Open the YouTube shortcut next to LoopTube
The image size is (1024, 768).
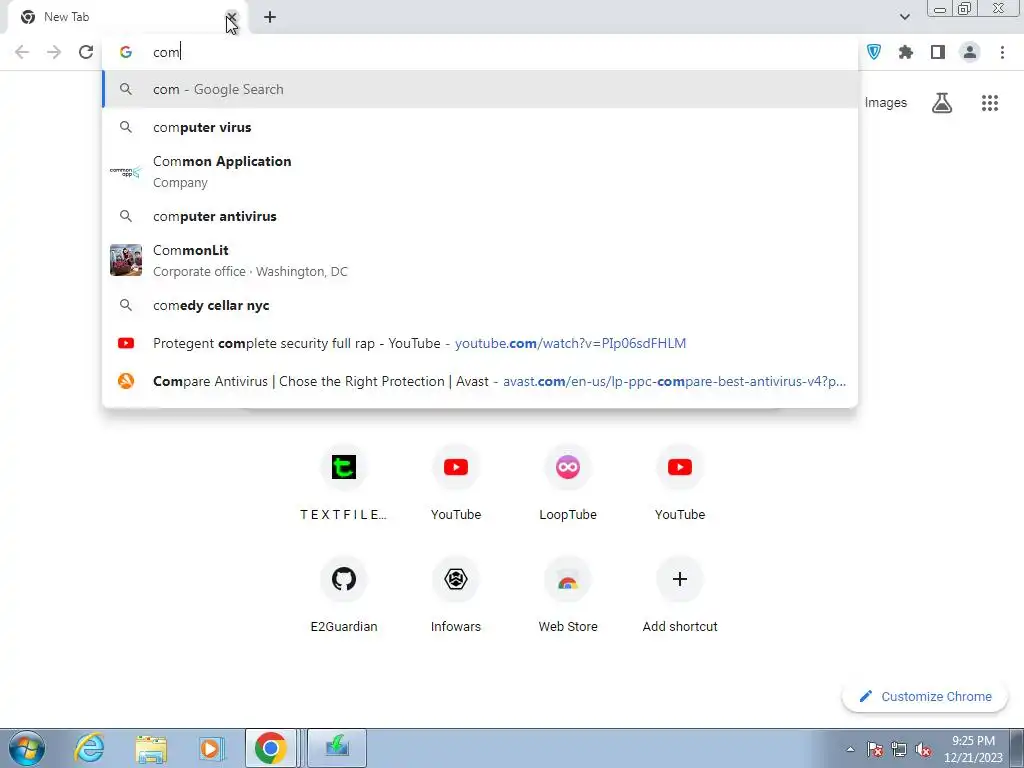pyautogui.click(x=680, y=485)
